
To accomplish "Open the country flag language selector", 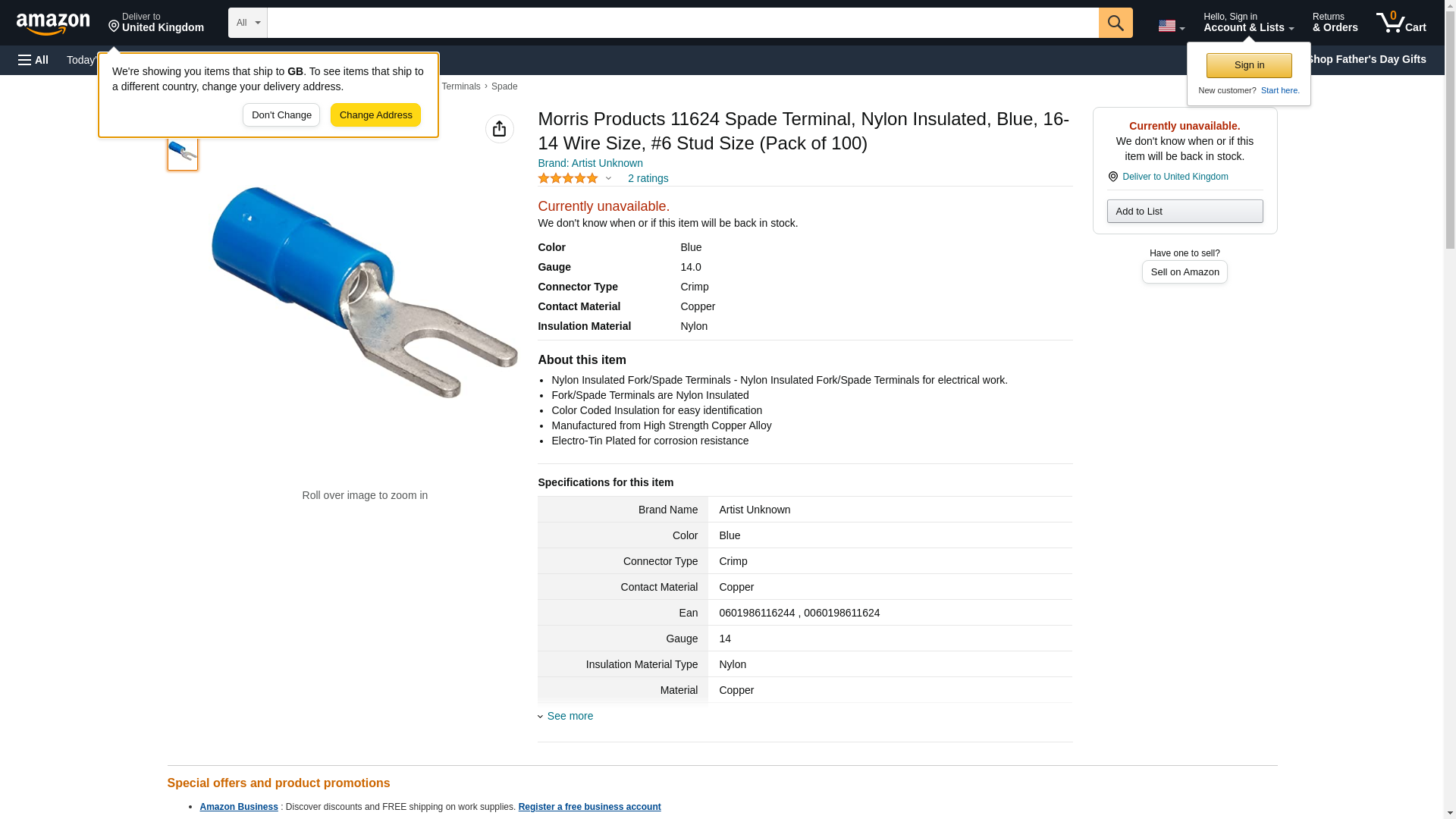I will click(1171, 26).
